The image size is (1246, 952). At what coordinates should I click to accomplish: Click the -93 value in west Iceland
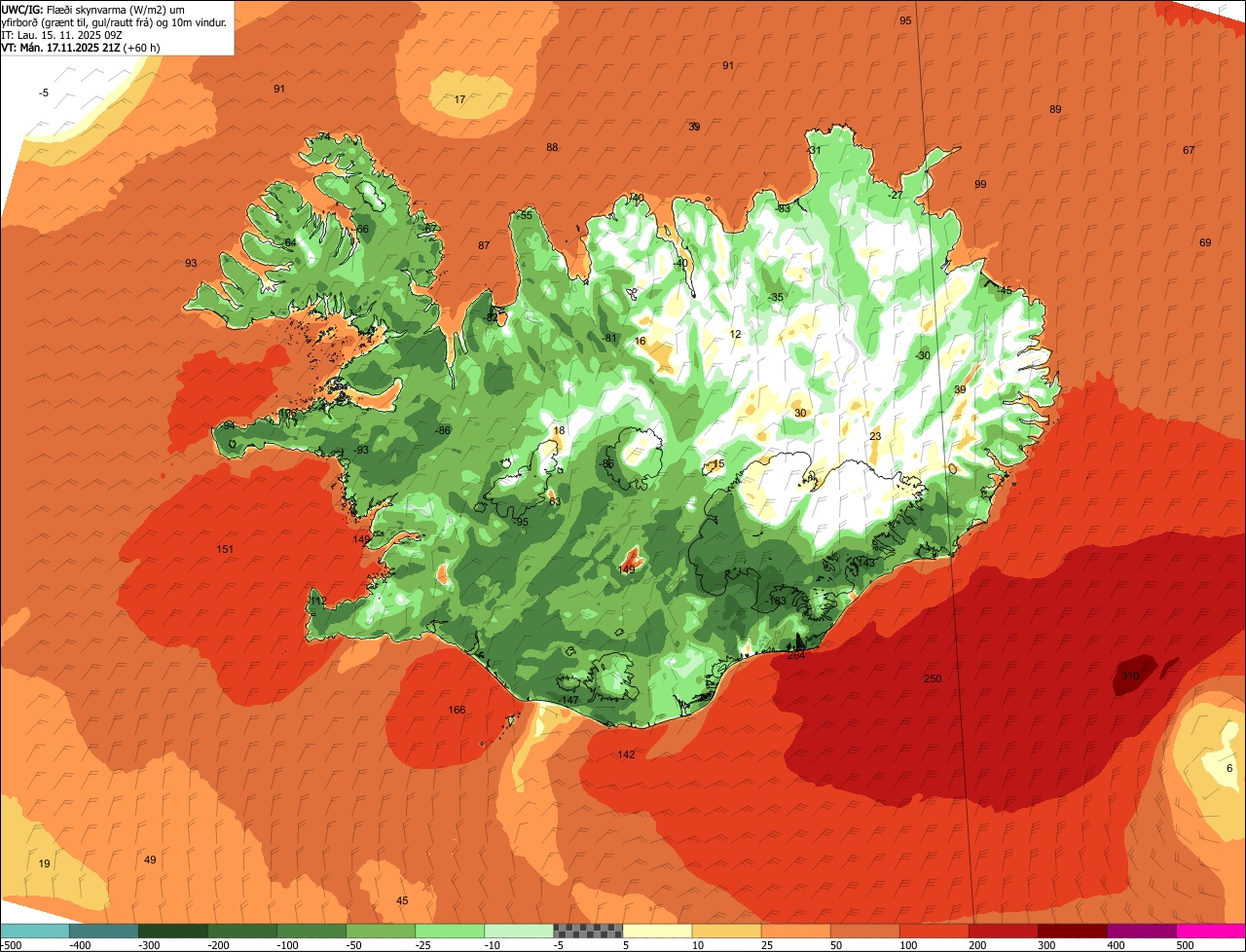pyautogui.click(x=361, y=450)
